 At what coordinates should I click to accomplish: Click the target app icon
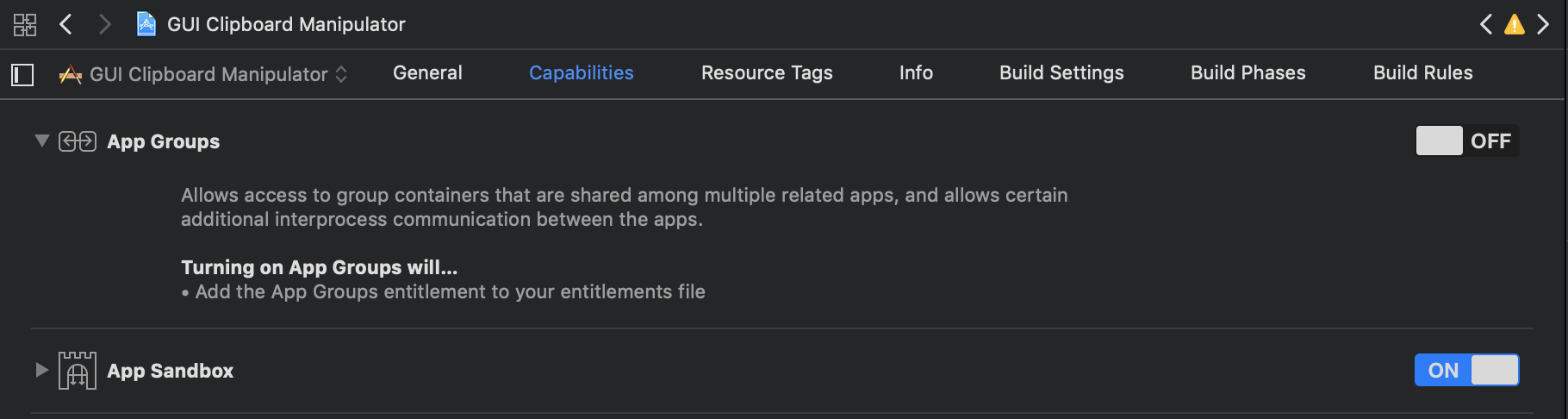pos(71,75)
